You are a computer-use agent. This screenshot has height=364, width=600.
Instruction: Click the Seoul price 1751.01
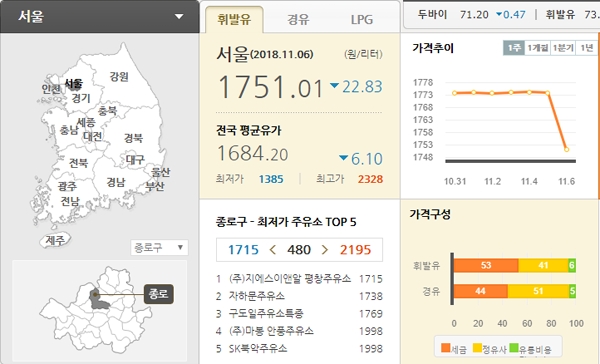click(x=271, y=87)
